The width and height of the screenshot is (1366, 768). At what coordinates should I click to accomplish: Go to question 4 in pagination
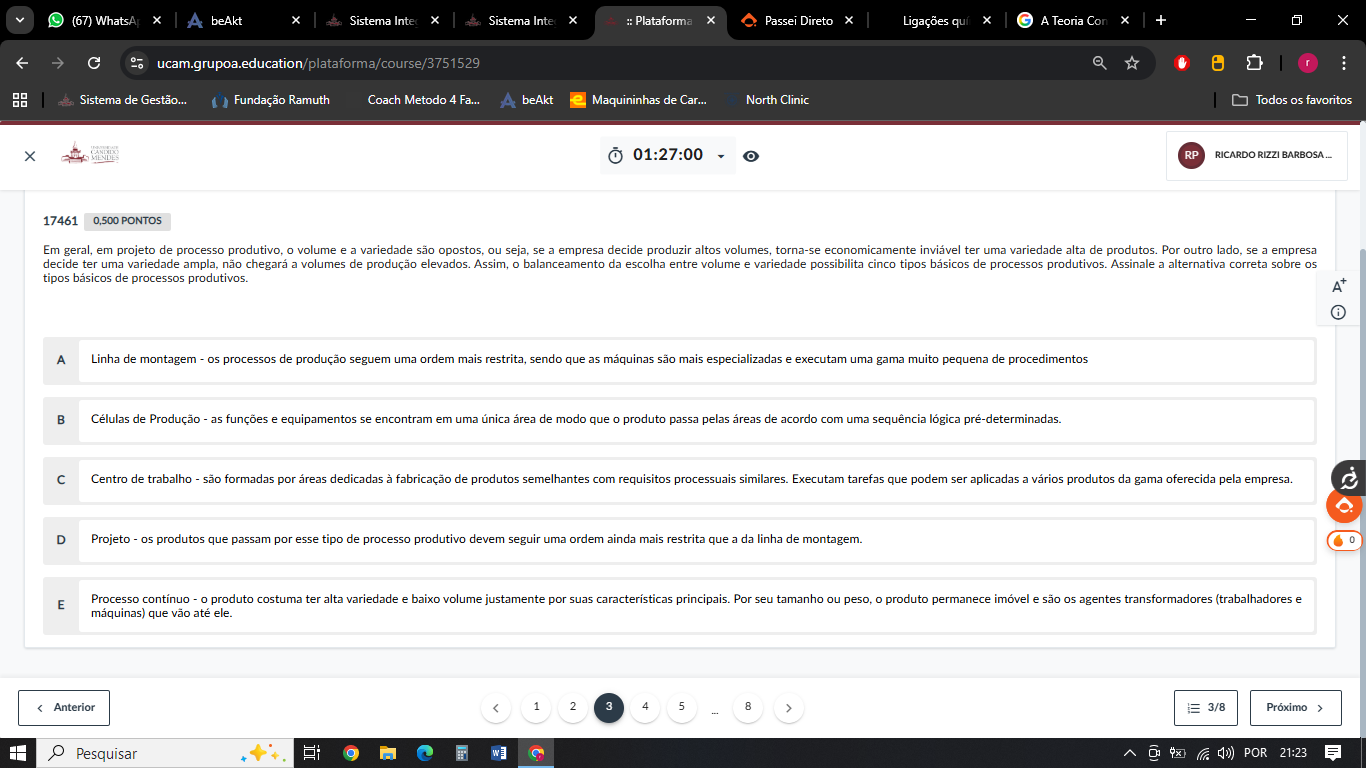click(x=645, y=707)
